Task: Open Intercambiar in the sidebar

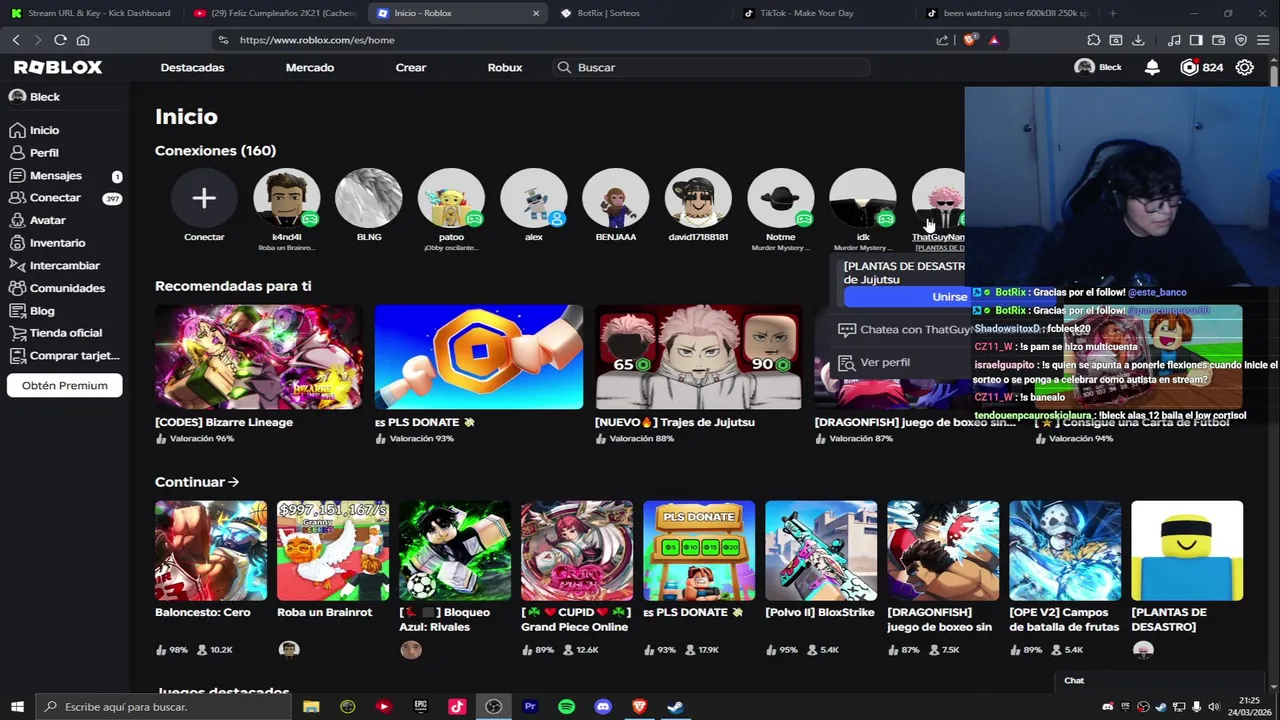Action: pos(54,265)
